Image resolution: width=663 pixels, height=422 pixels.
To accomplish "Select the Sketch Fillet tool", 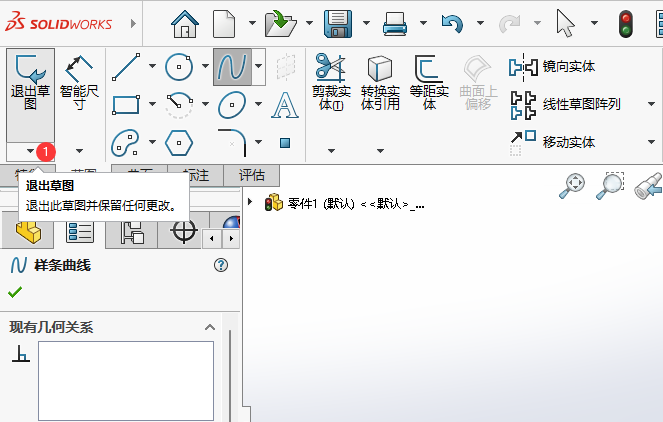I will coord(232,142).
